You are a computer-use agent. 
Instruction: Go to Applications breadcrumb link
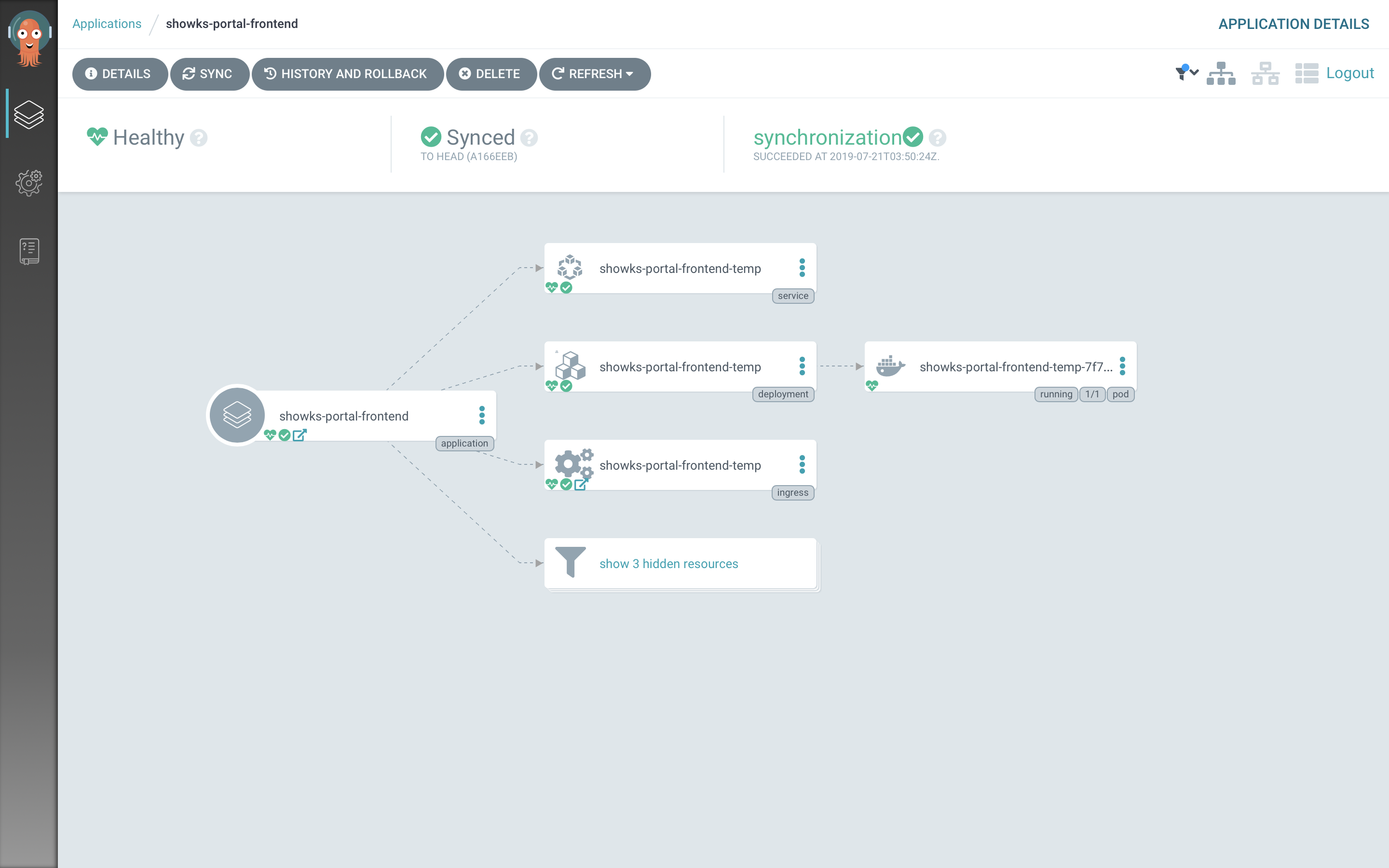pyautogui.click(x=107, y=24)
